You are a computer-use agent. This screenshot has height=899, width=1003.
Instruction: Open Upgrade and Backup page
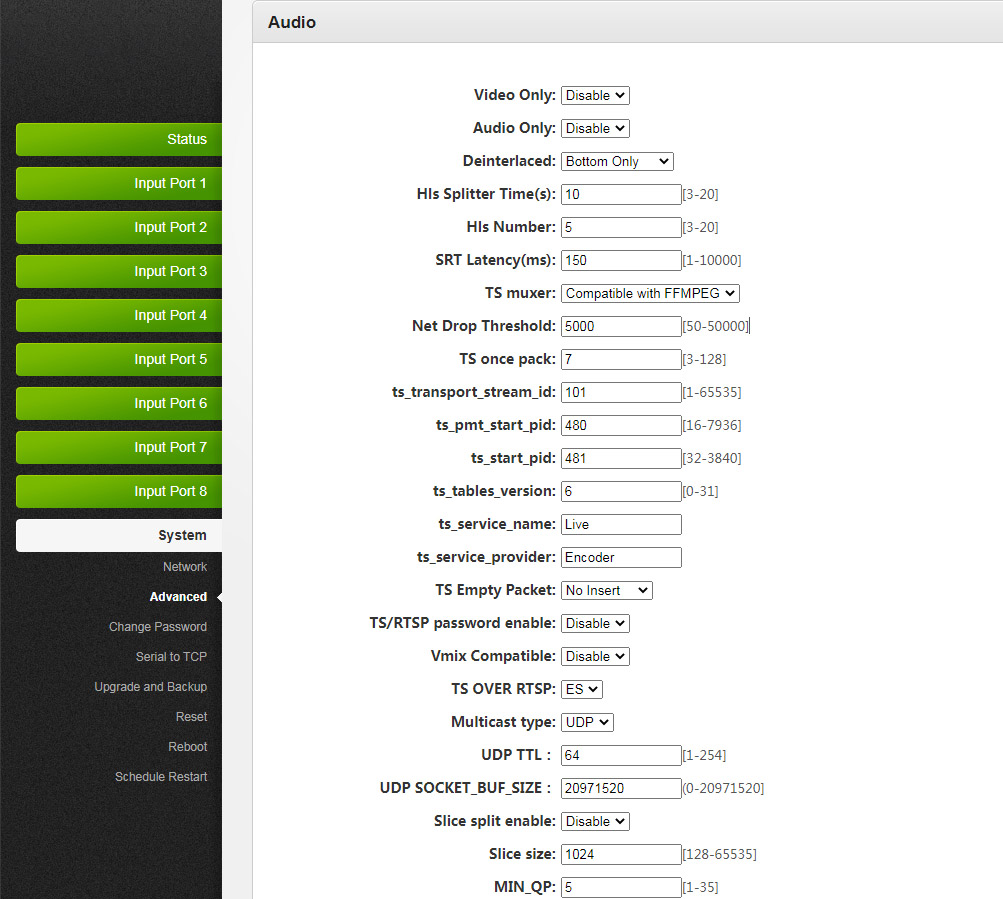click(x=151, y=687)
